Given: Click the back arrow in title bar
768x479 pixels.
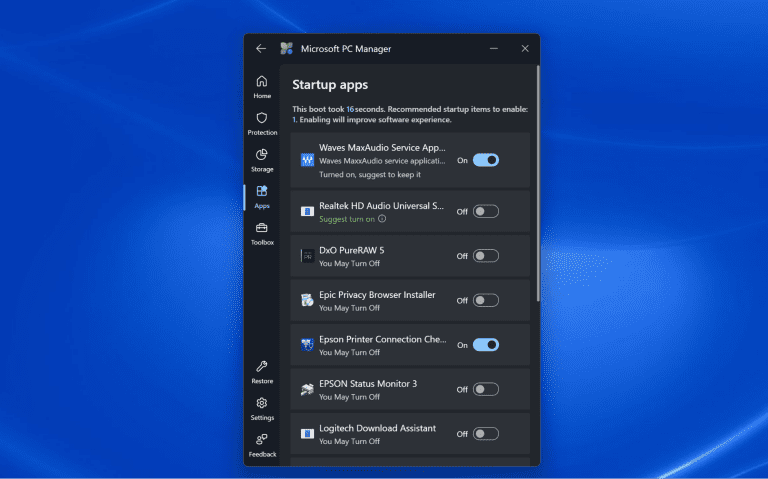Looking at the screenshot, I should (x=261, y=48).
